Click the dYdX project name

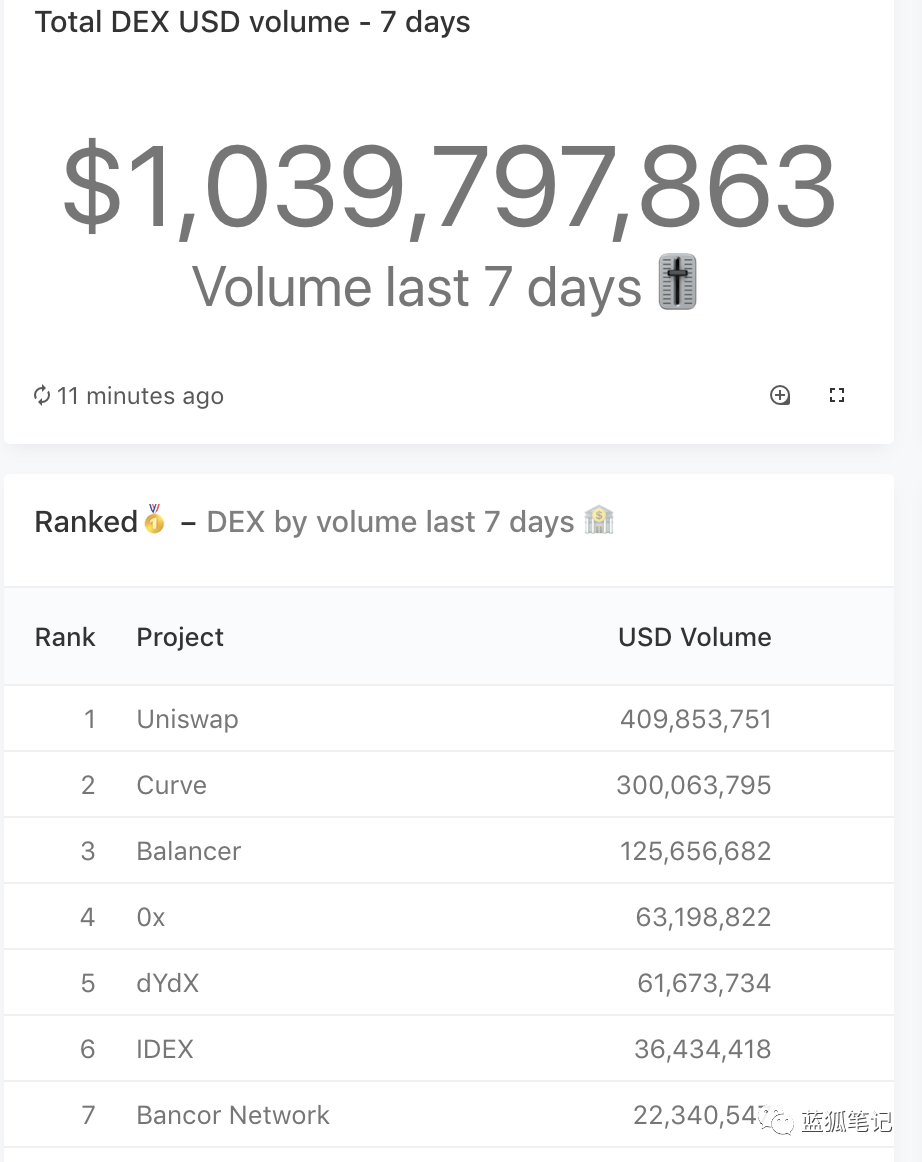(168, 983)
